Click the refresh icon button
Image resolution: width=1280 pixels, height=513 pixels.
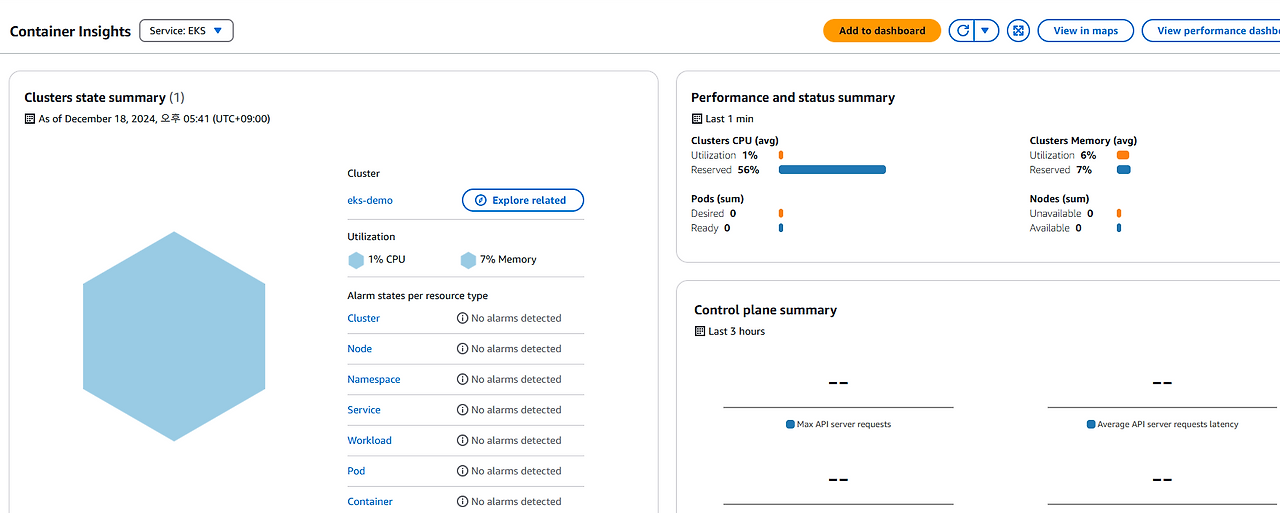click(962, 31)
